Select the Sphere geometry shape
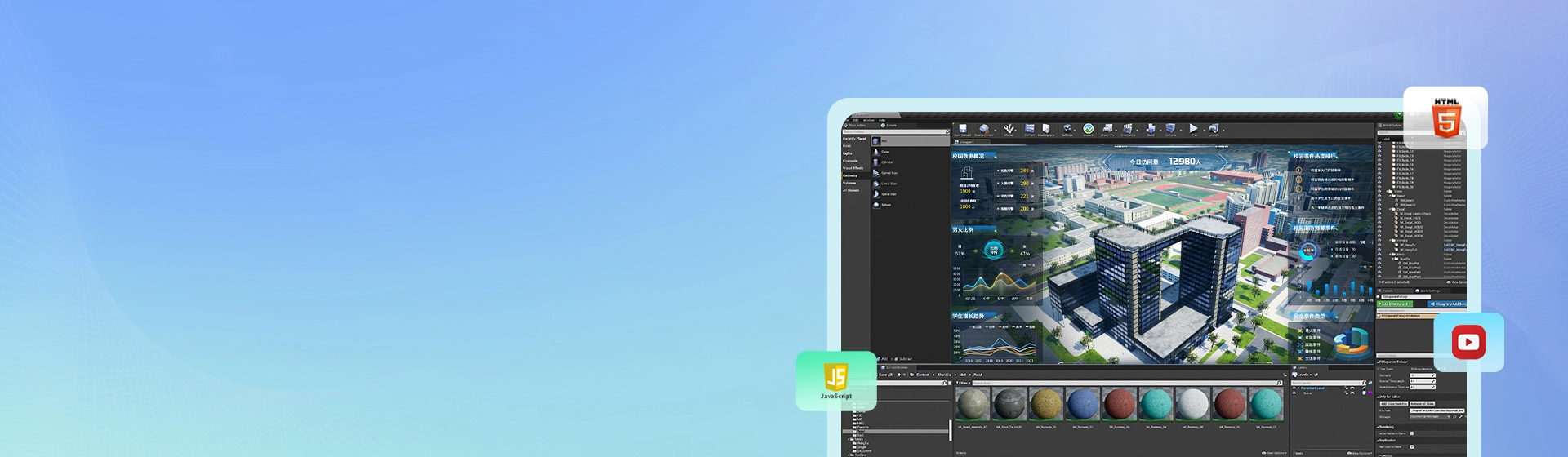Image resolution: width=1568 pixels, height=457 pixels. pyautogui.click(x=886, y=205)
